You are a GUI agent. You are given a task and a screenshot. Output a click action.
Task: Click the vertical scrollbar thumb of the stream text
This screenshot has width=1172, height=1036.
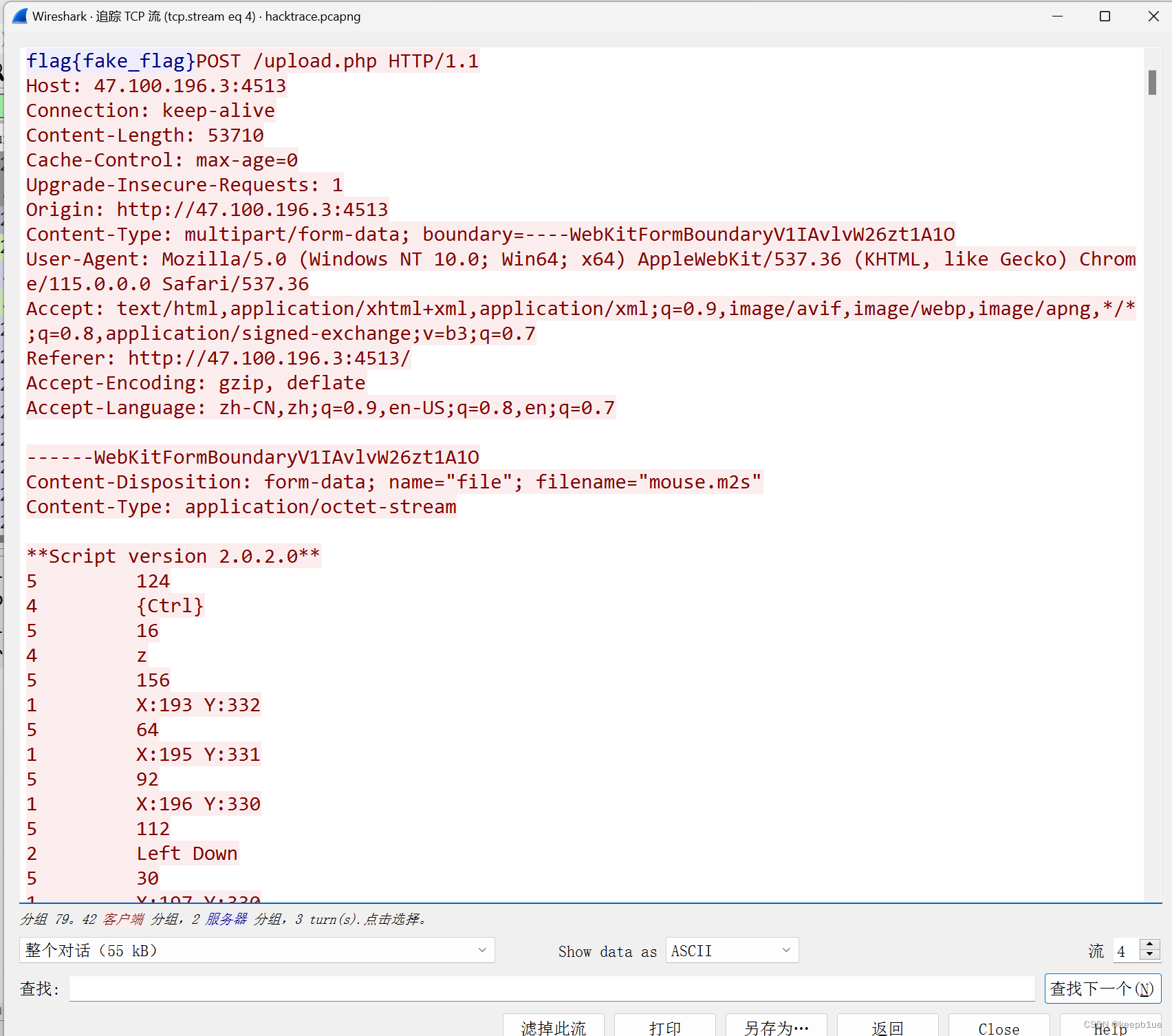pyautogui.click(x=1152, y=83)
